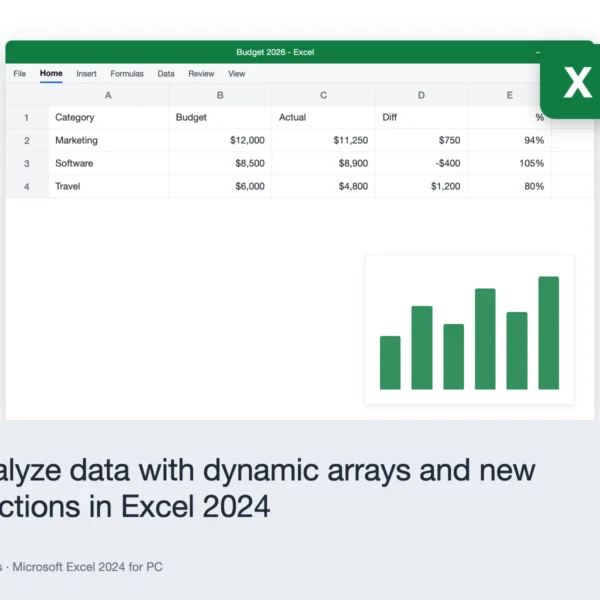The image size is (600, 600).
Task: Select the $6,000 budget cell
Action: (x=220, y=186)
